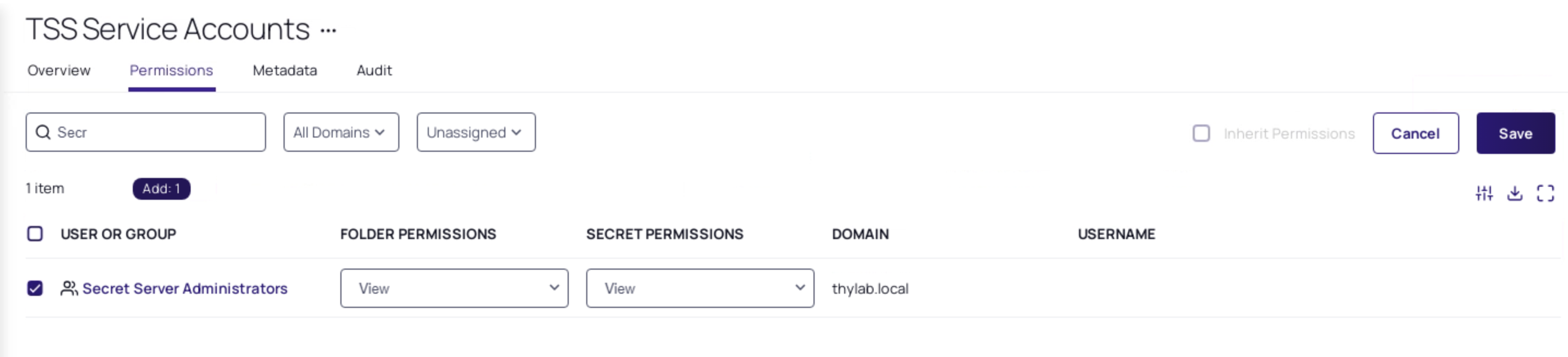Go to the Metadata tab

pos(285,70)
